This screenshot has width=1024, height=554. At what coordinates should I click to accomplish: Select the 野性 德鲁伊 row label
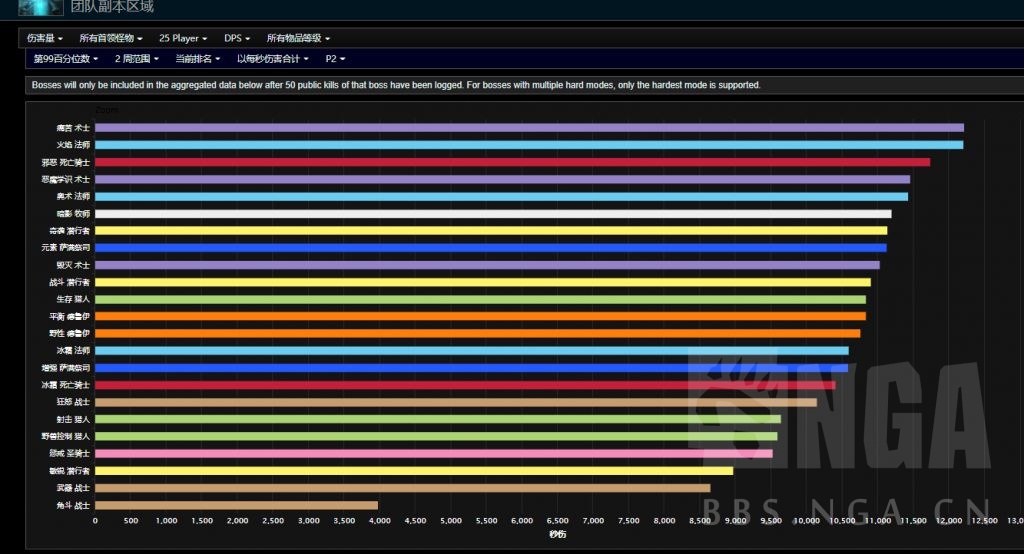[x=69, y=333]
